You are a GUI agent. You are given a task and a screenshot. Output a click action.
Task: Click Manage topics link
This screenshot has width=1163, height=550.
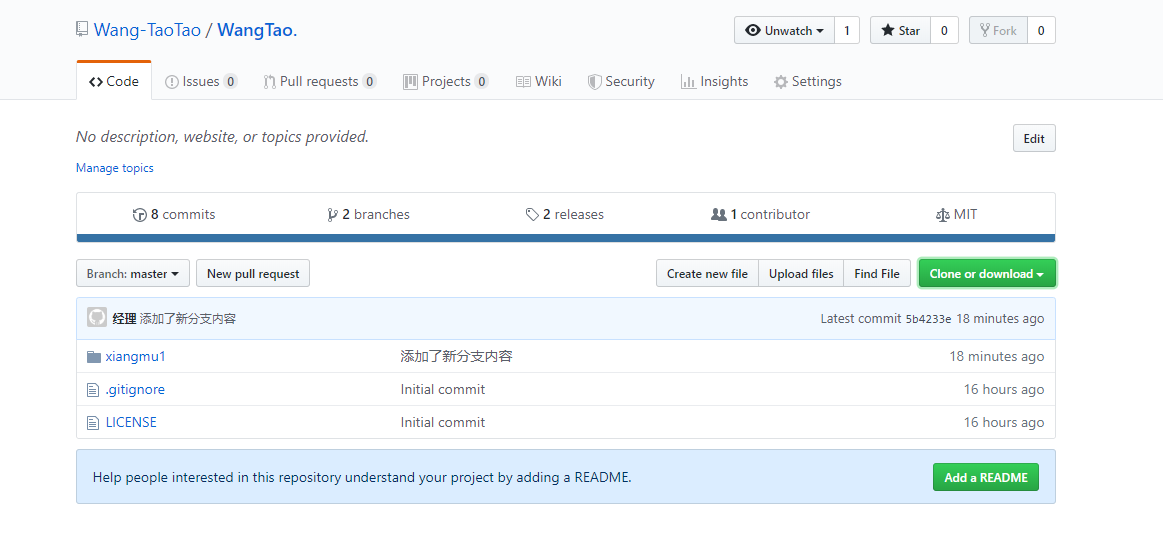coord(115,168)
